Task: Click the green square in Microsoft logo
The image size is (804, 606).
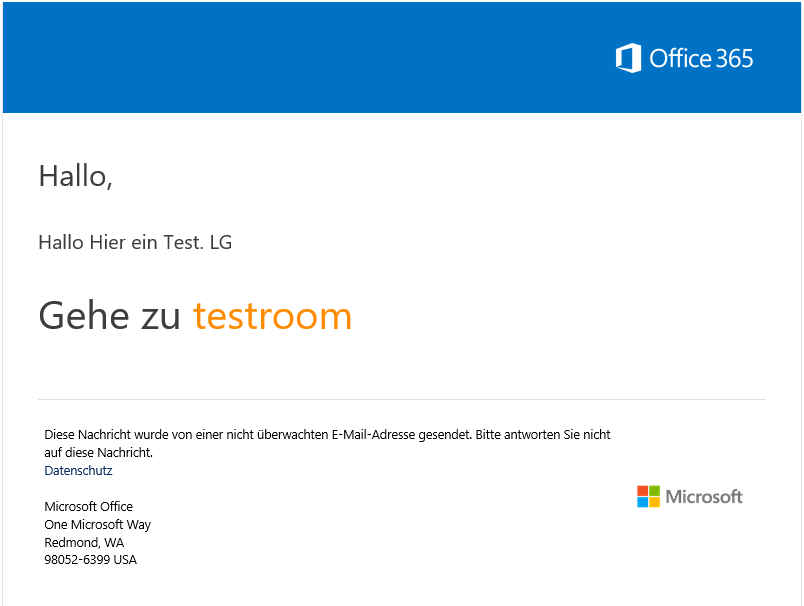Action: click(x=654, y=491)
